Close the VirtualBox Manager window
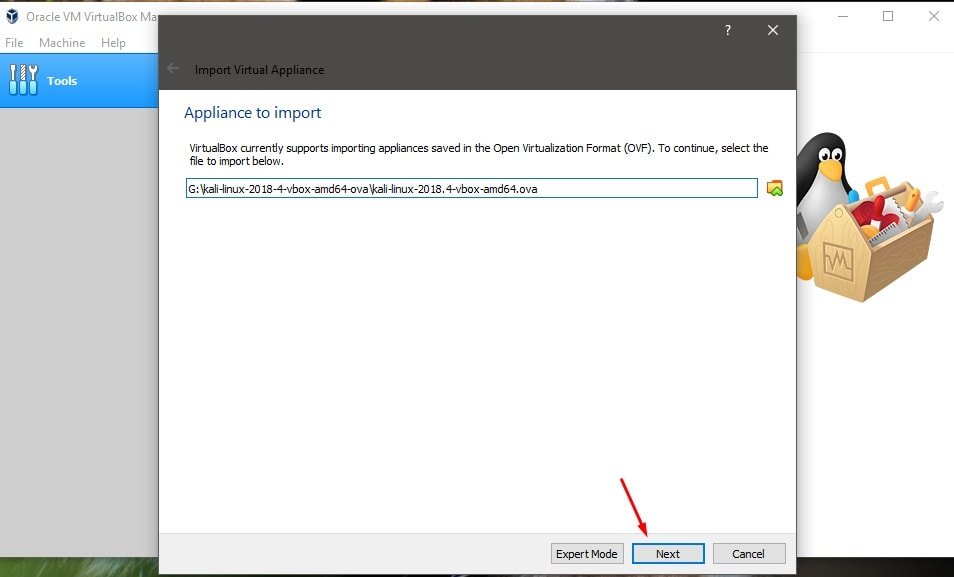This screenshot has width=954, height=577. click(x=934, y=16)
